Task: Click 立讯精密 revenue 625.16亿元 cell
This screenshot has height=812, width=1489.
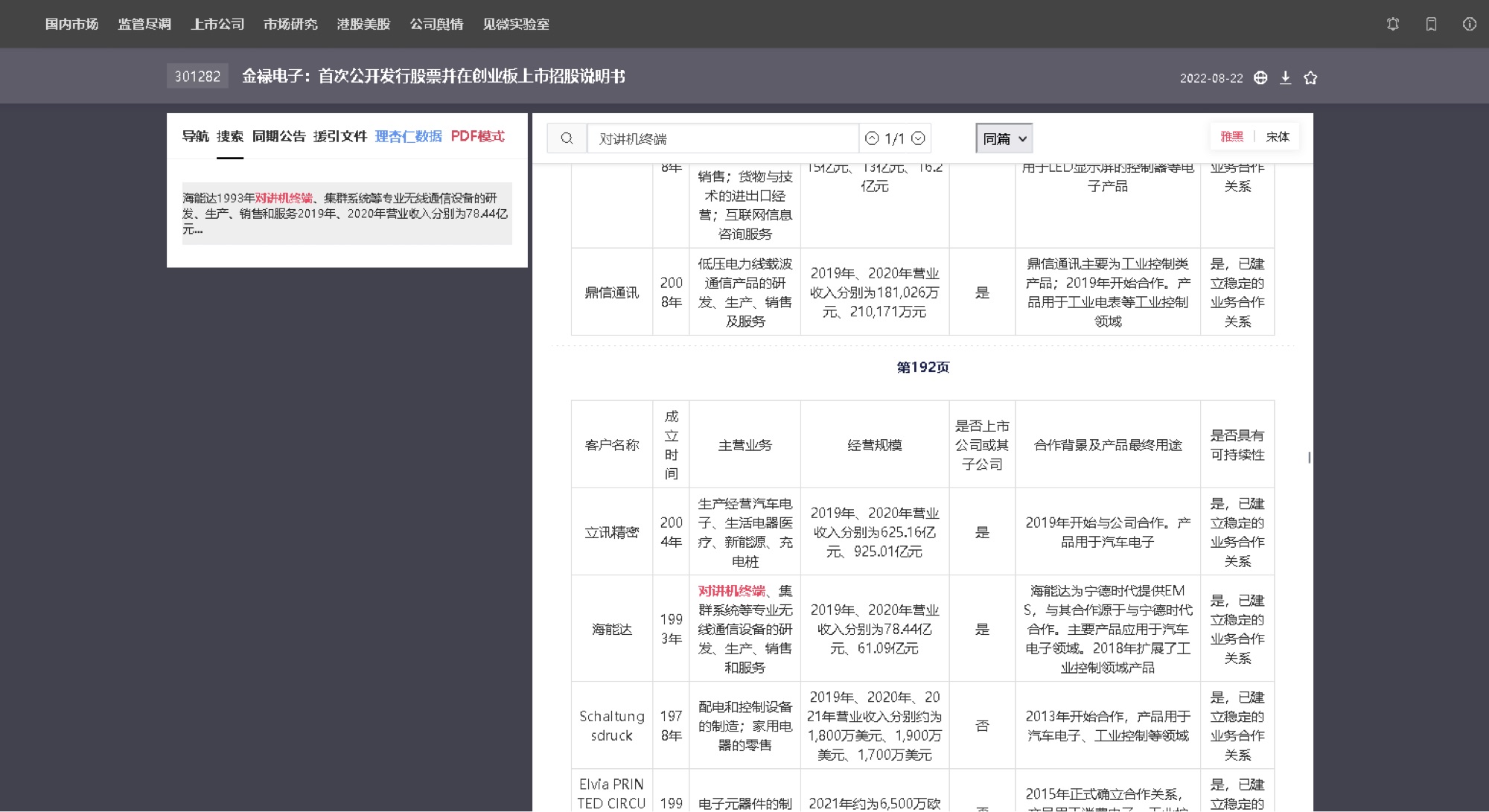Action: click(x=875, y=532)
